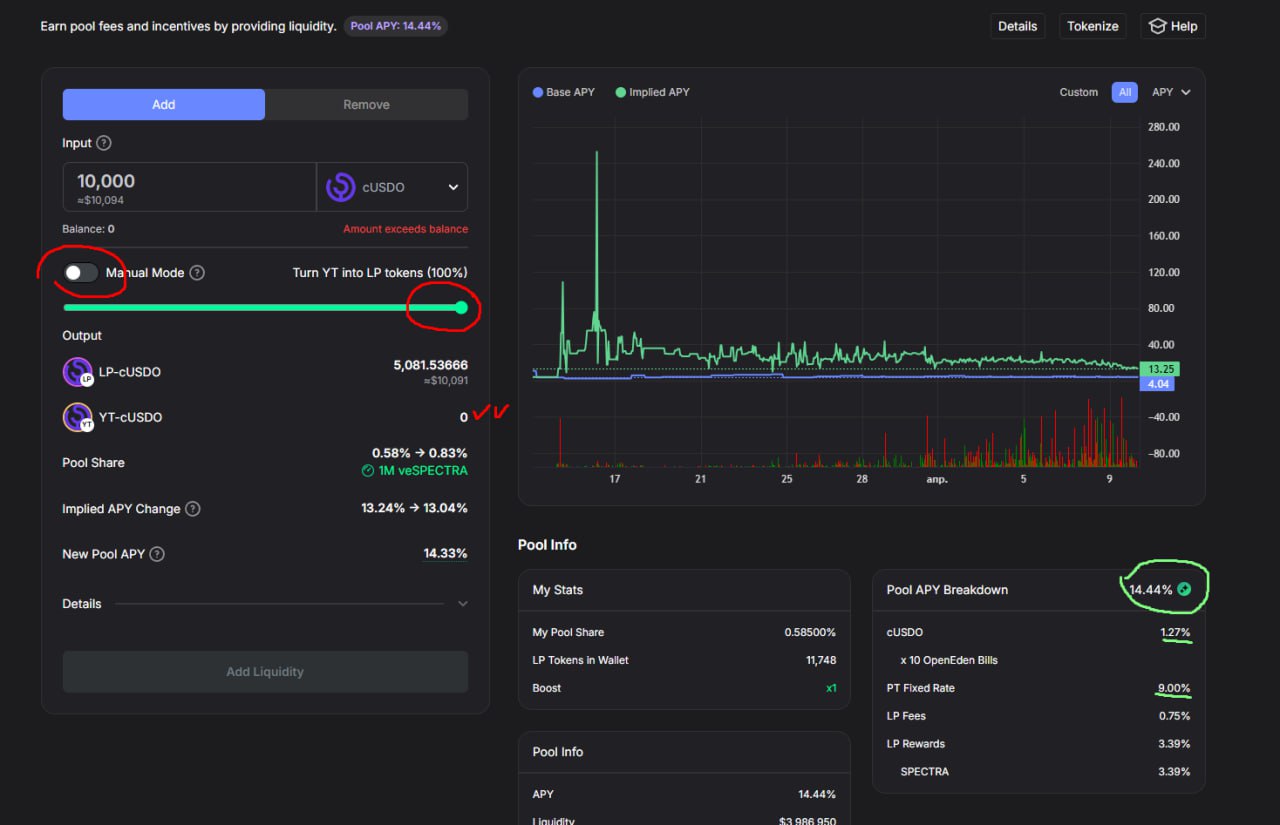Toggle Base APY series in chart legend
1280x825 pixels.
pyautogui.click(x=564, y=92)
